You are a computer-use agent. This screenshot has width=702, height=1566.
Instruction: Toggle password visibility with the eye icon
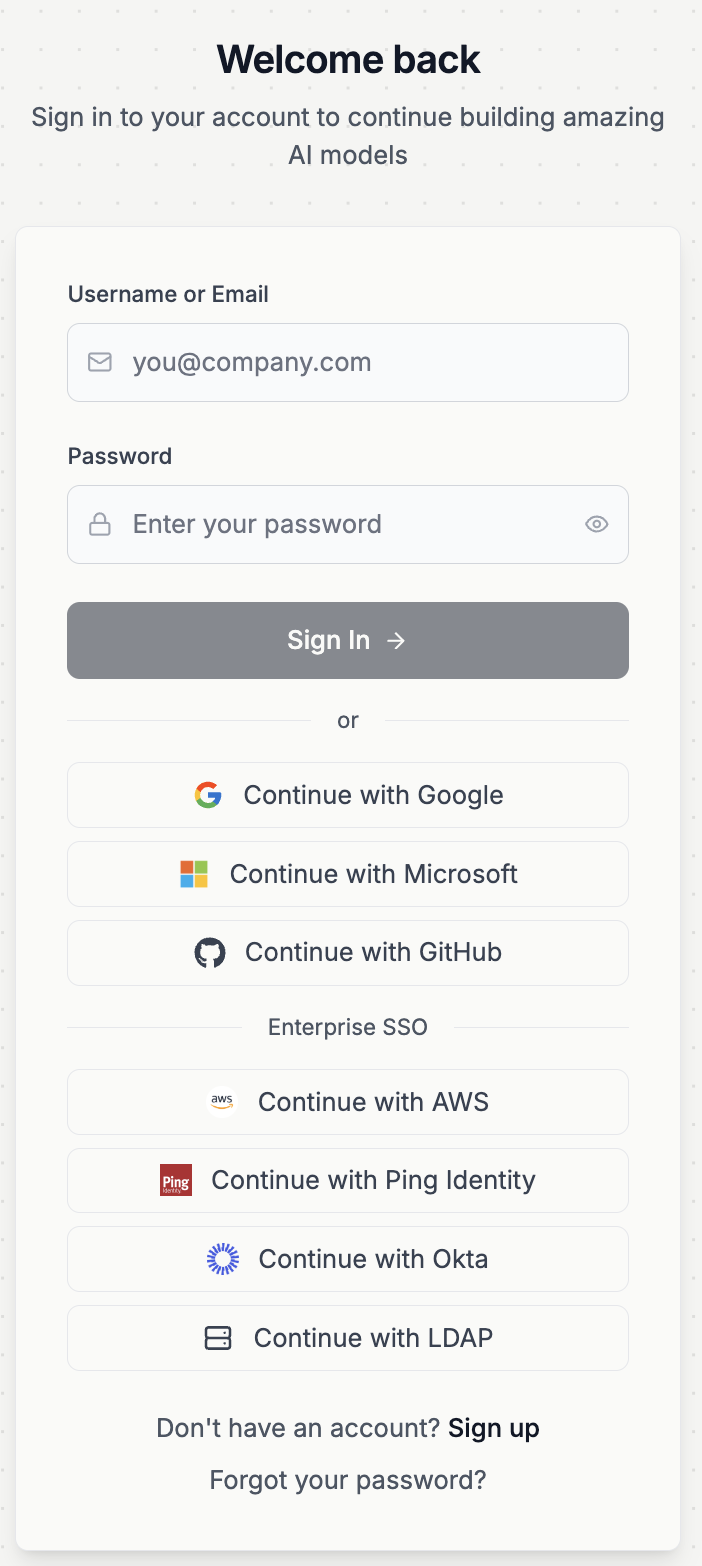click(596, 524)
